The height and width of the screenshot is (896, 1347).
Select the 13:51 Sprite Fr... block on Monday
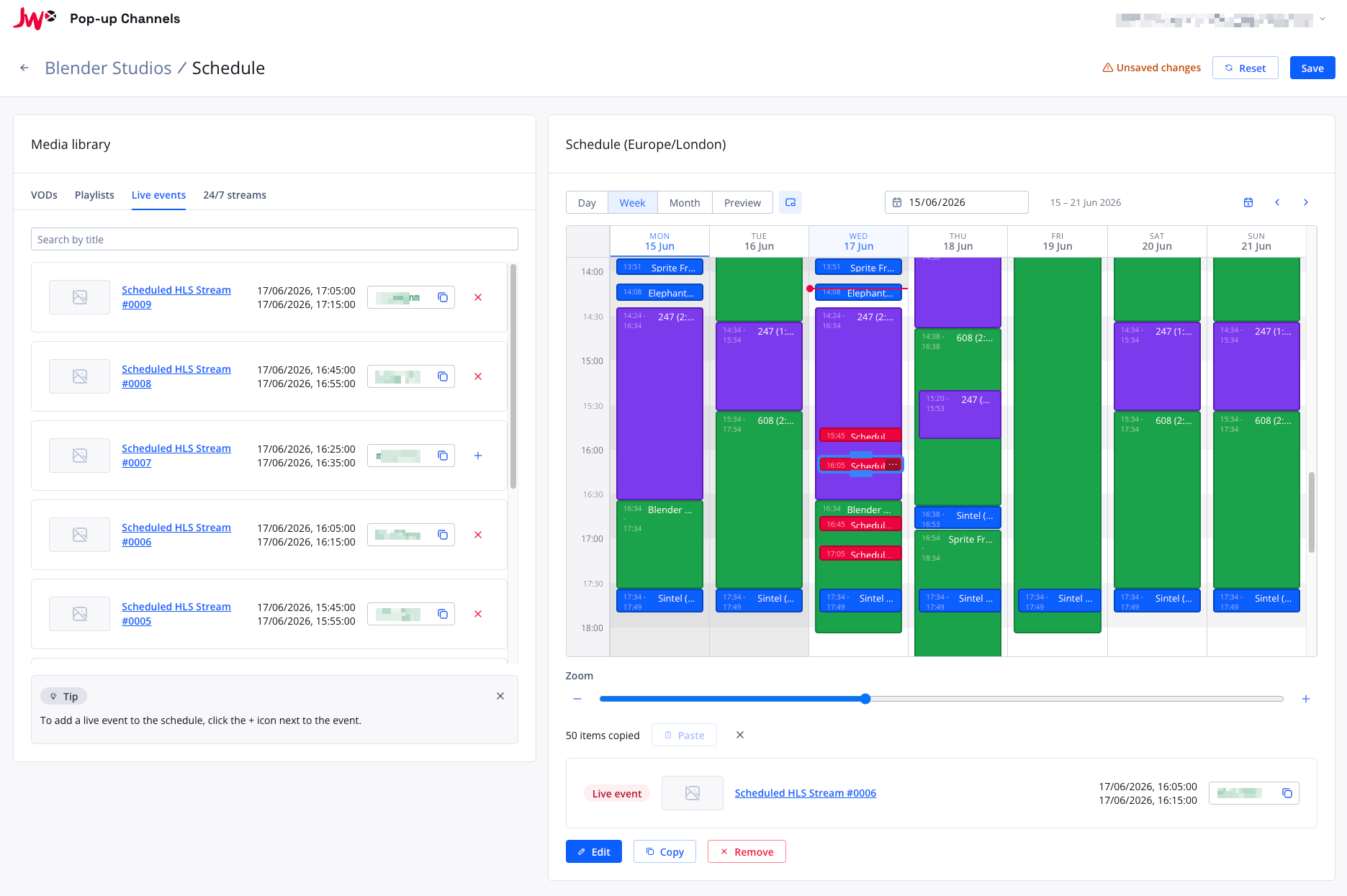click(x=659, y=267)
